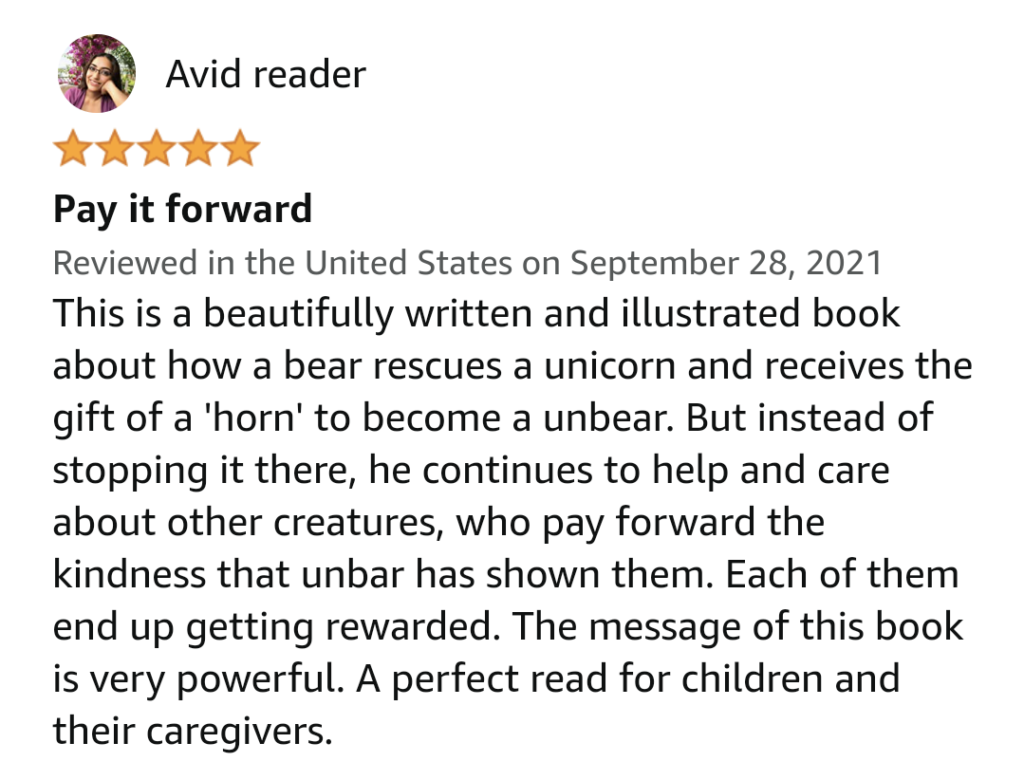This screenshot has width=1024, height=780.
Task: Click the first rating star
Action: (71, 150)
